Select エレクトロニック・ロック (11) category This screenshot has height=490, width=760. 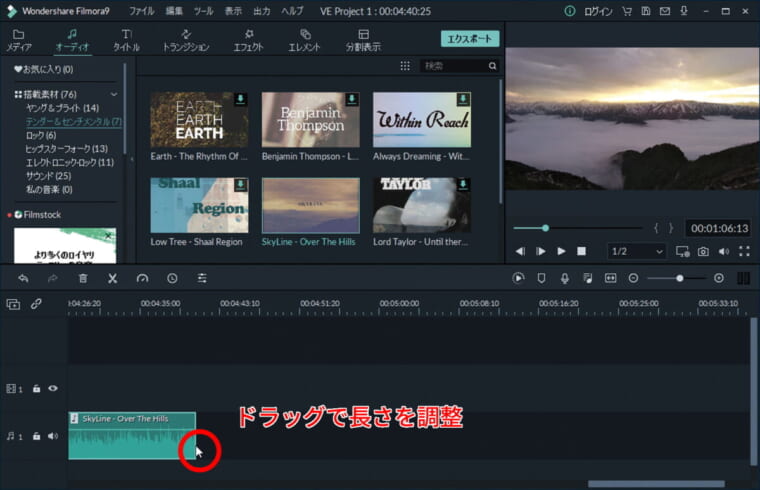70,162
